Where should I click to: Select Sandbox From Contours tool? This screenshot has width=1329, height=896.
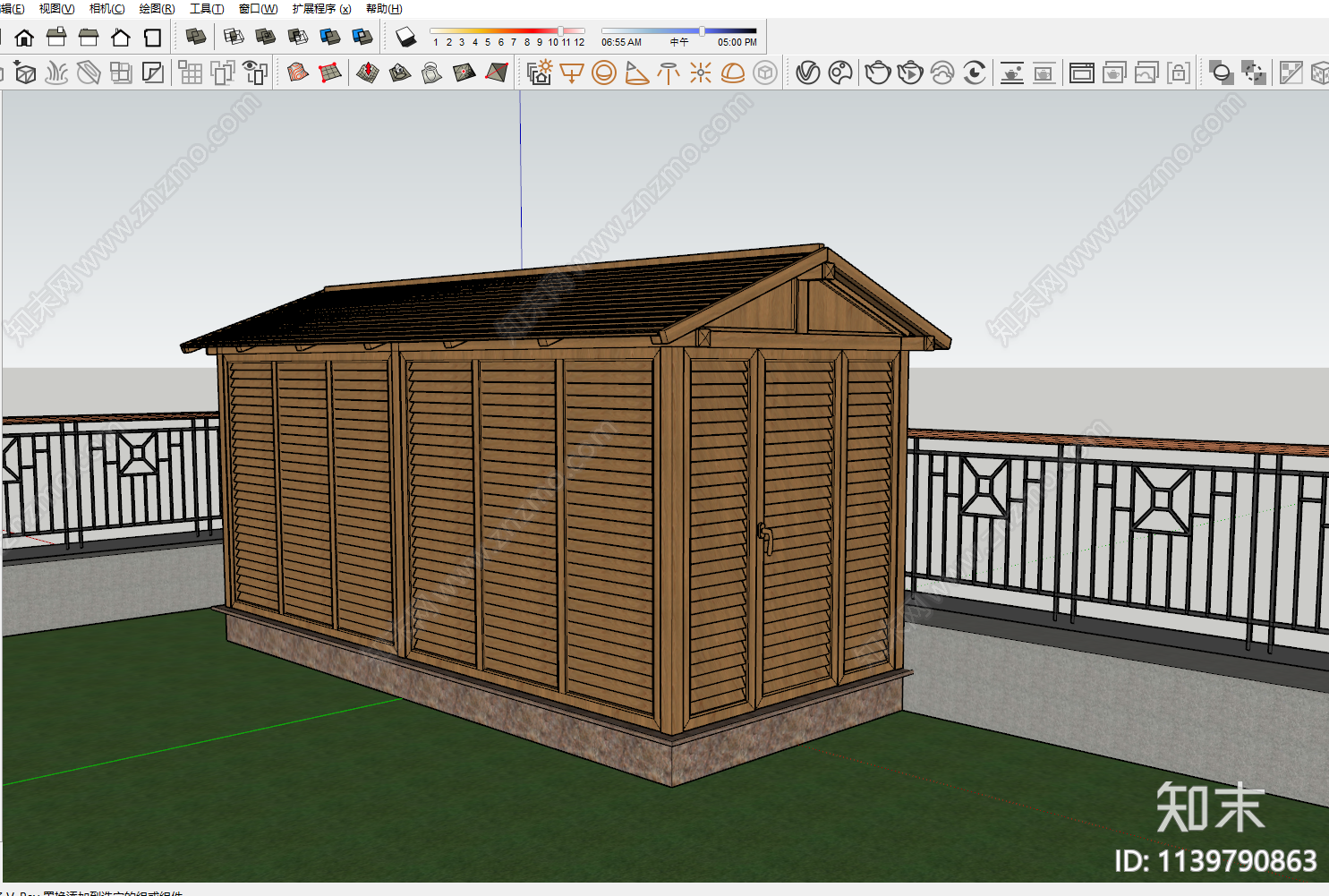pyautogui.click(x=298, y=73)
